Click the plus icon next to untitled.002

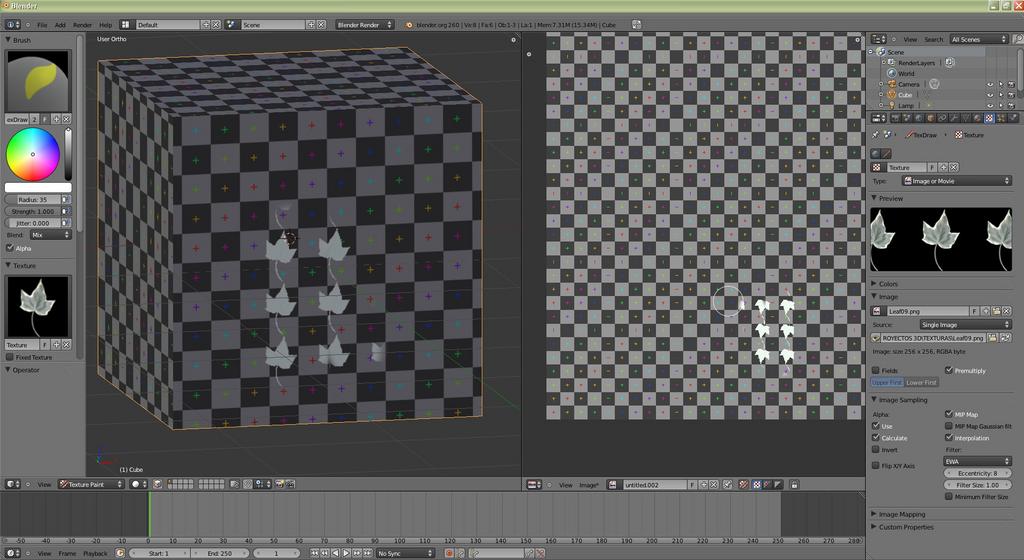703,484
